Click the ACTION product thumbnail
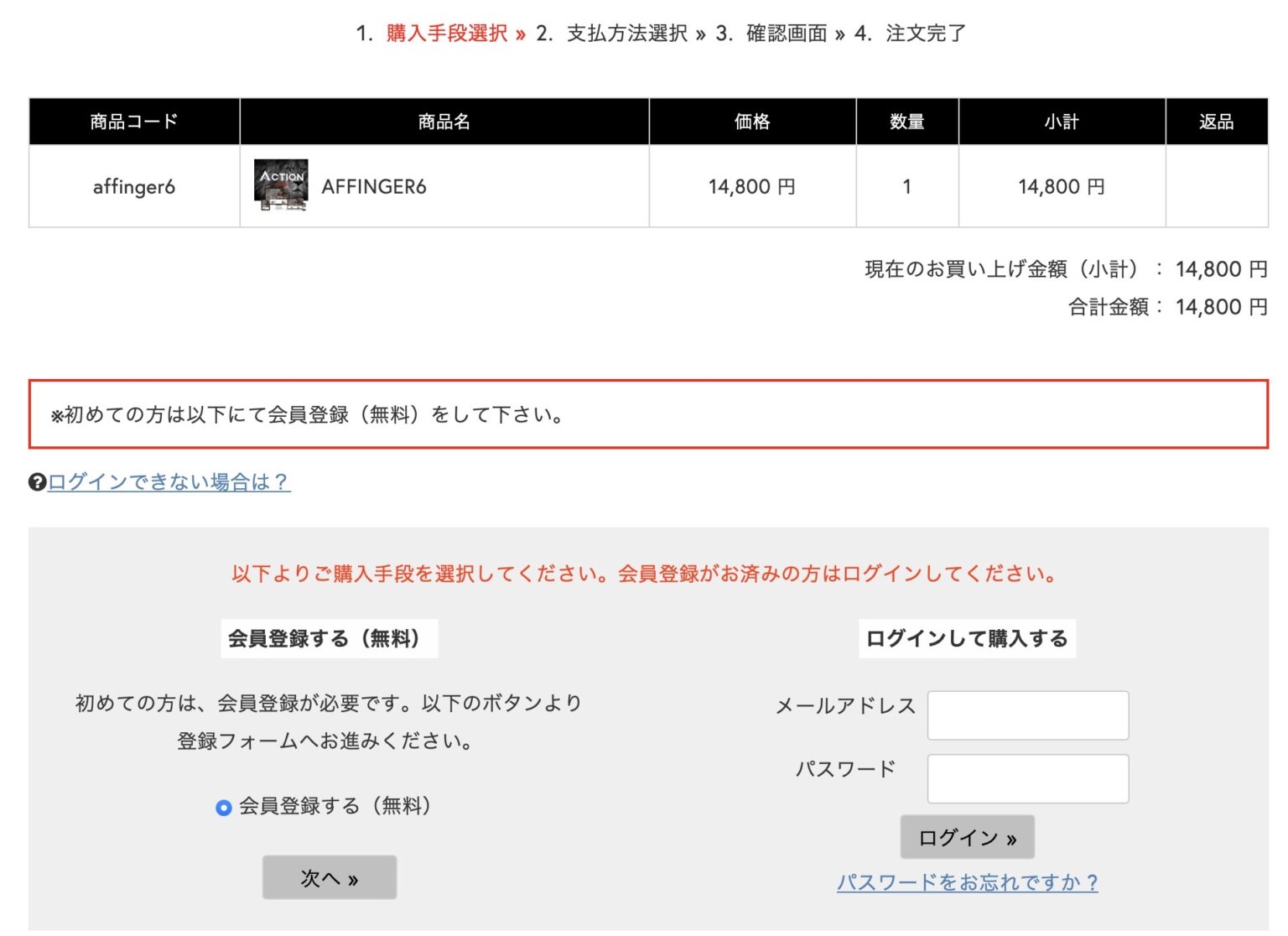The height and width of the screenshot is (936, 1288). point(280,185)
